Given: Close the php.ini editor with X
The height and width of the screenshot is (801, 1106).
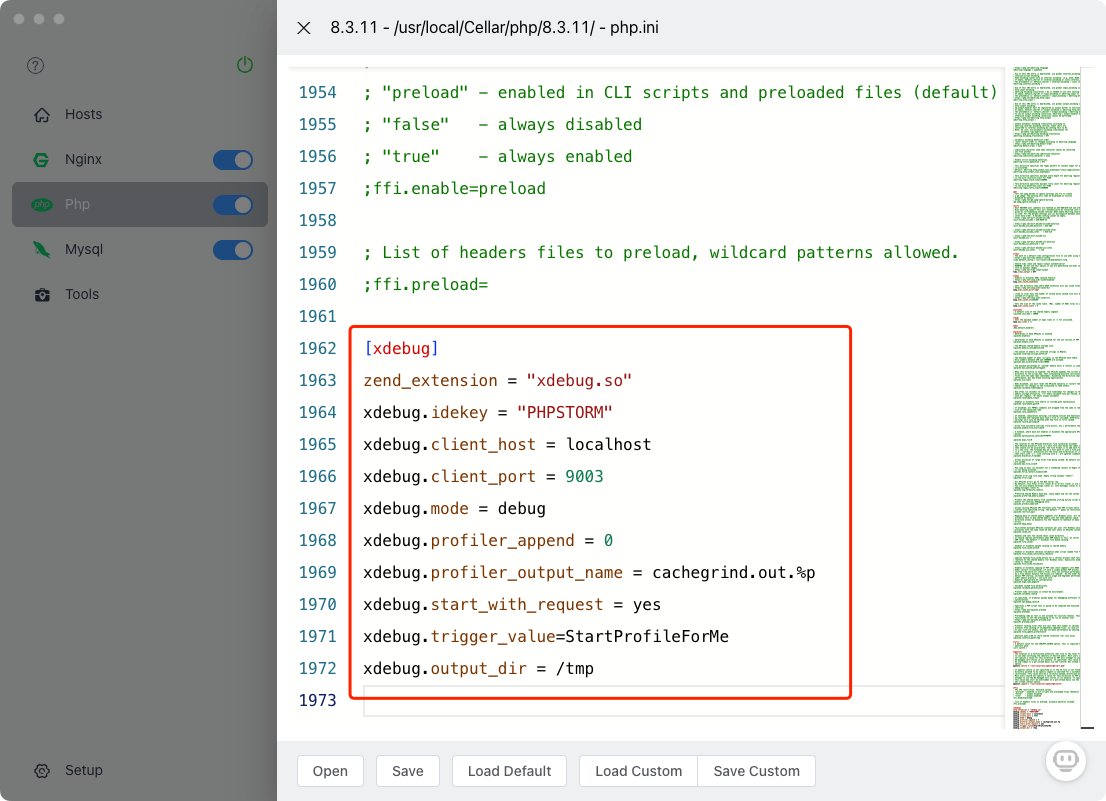Looking at the screenshot, I should tap(304, 28).
